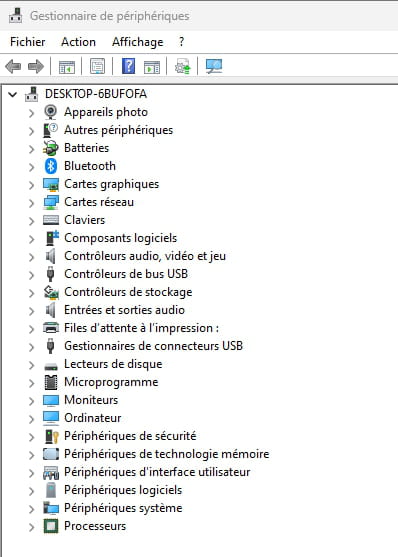Collapse the DESKTOP-6BUFOFA root node
Viewport: 398px width, 557px height.
(x=13, y=94)
